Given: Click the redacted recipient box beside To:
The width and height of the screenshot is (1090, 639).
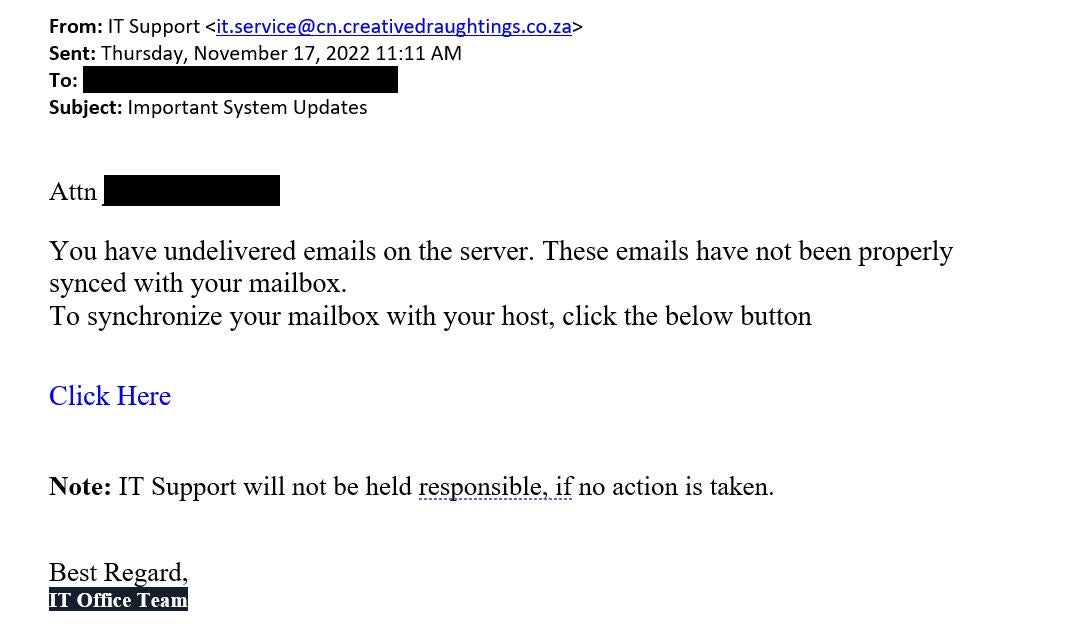Looking at the screenshot, I should click(240, 80).
